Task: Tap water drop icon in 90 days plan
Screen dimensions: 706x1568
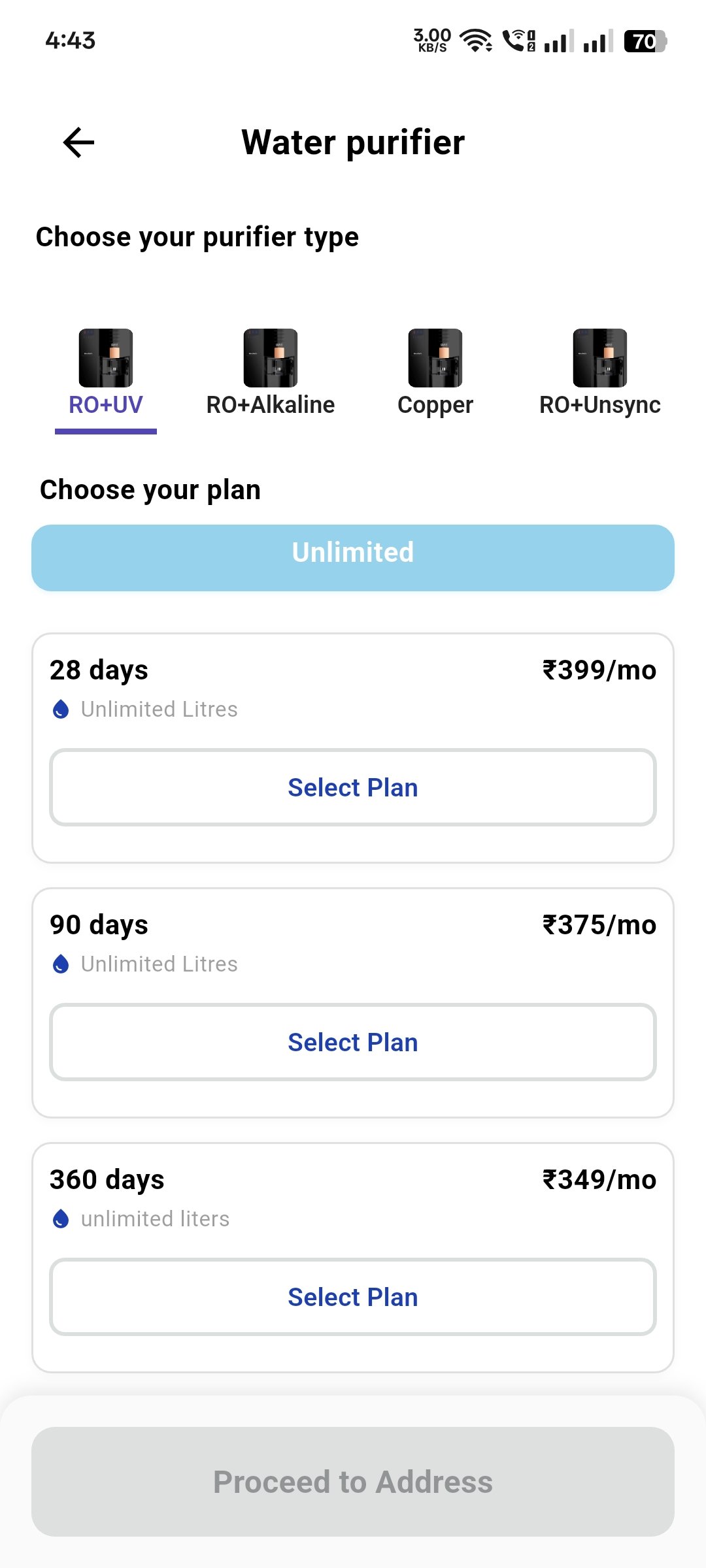Action: point(61,964)
